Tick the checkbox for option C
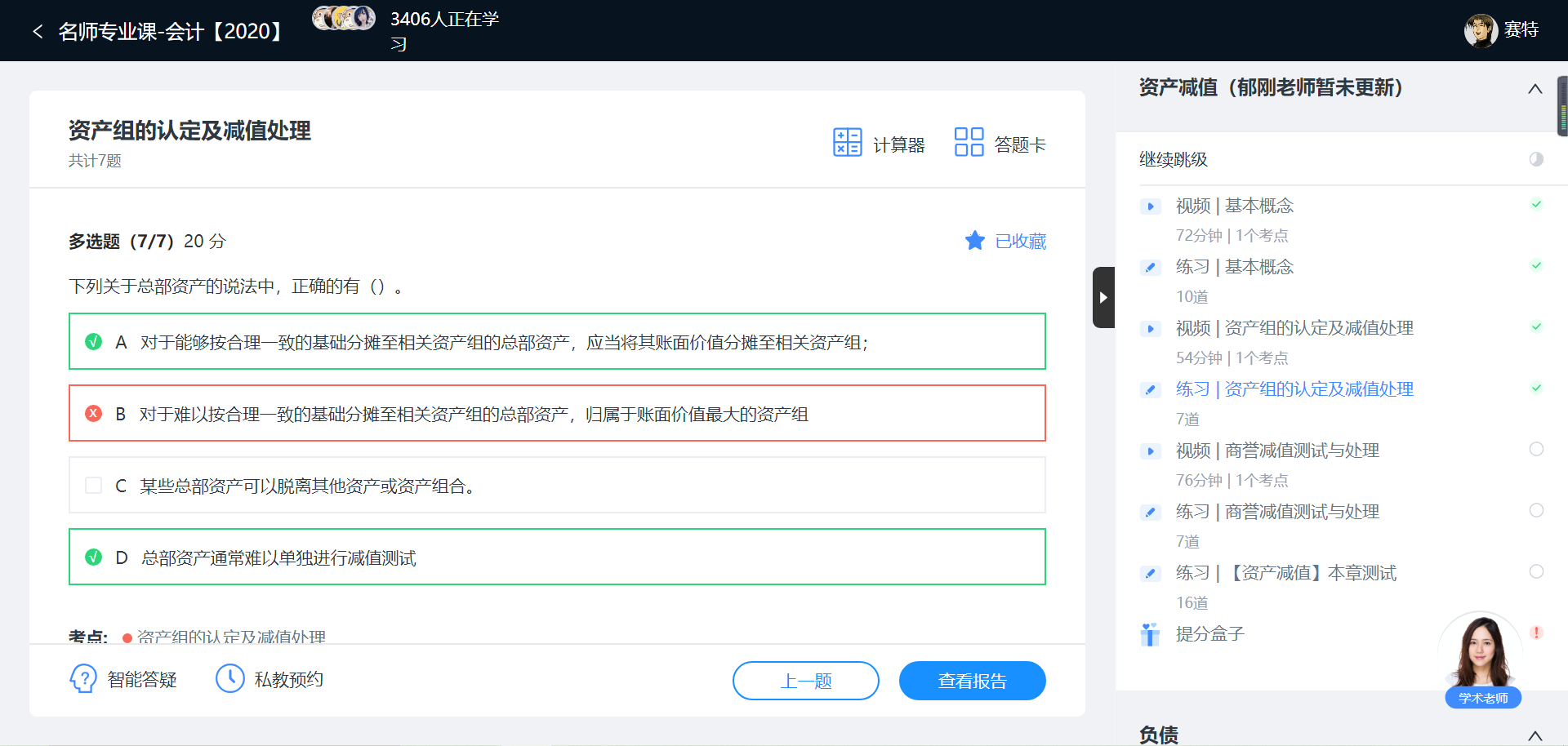 click(x=94, y=486)
